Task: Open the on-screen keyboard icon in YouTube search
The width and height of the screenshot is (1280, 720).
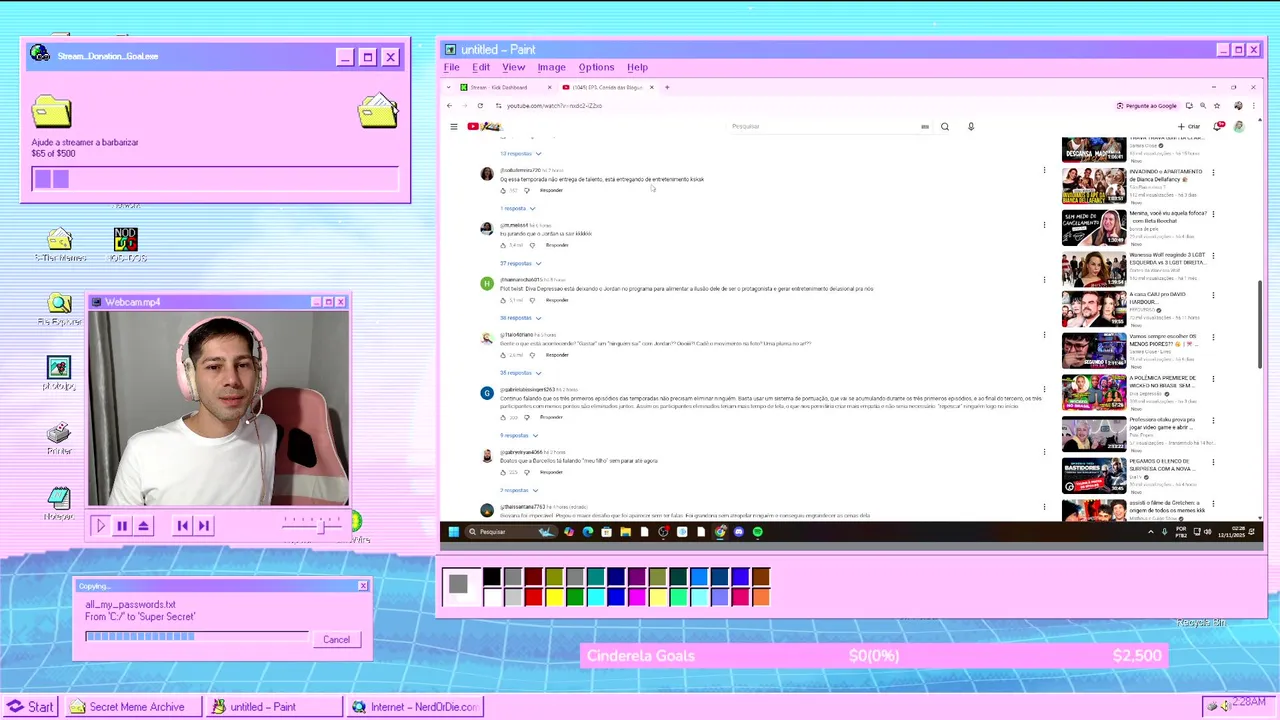Action: click(925, 126)
